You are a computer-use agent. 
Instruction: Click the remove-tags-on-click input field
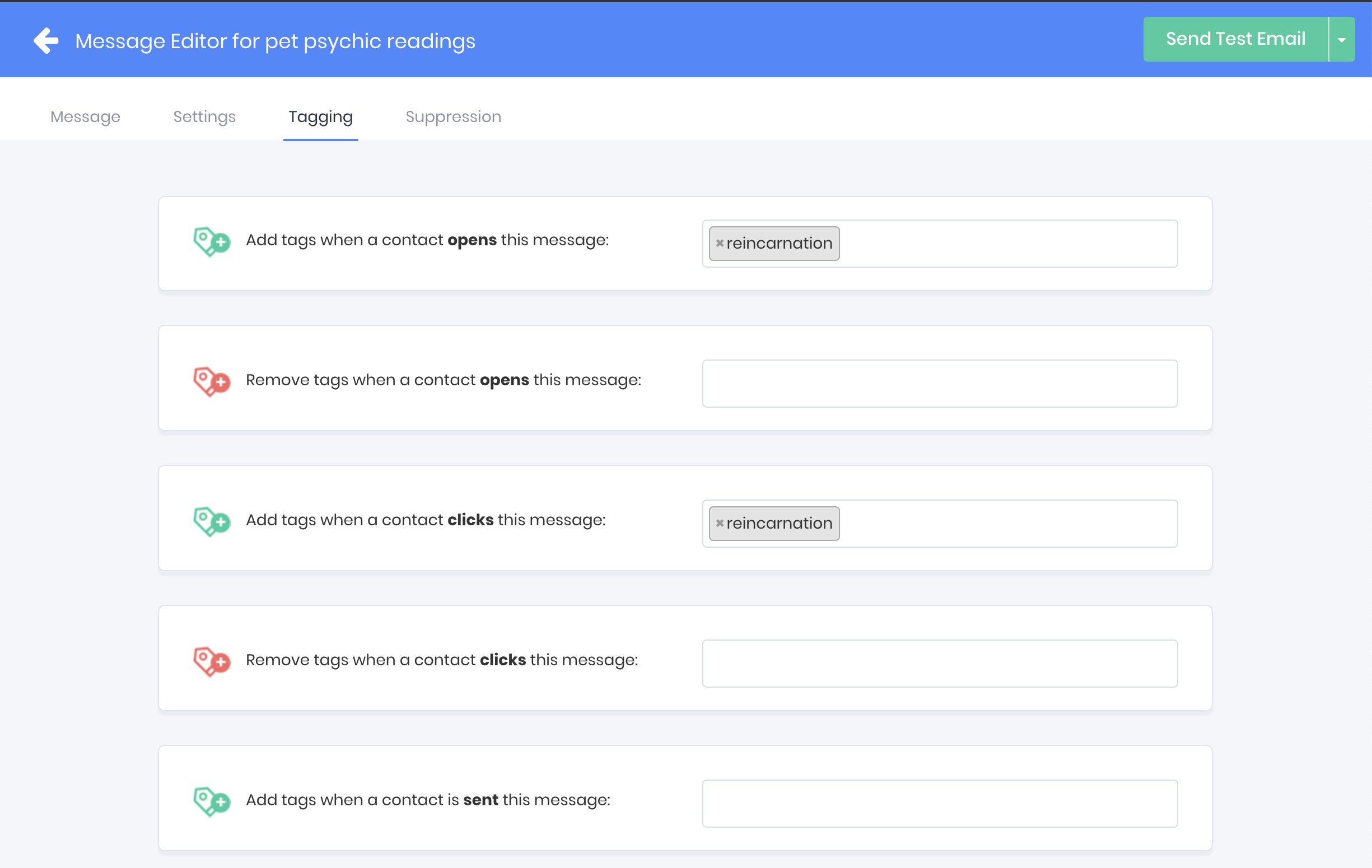(x=940, y=664)
